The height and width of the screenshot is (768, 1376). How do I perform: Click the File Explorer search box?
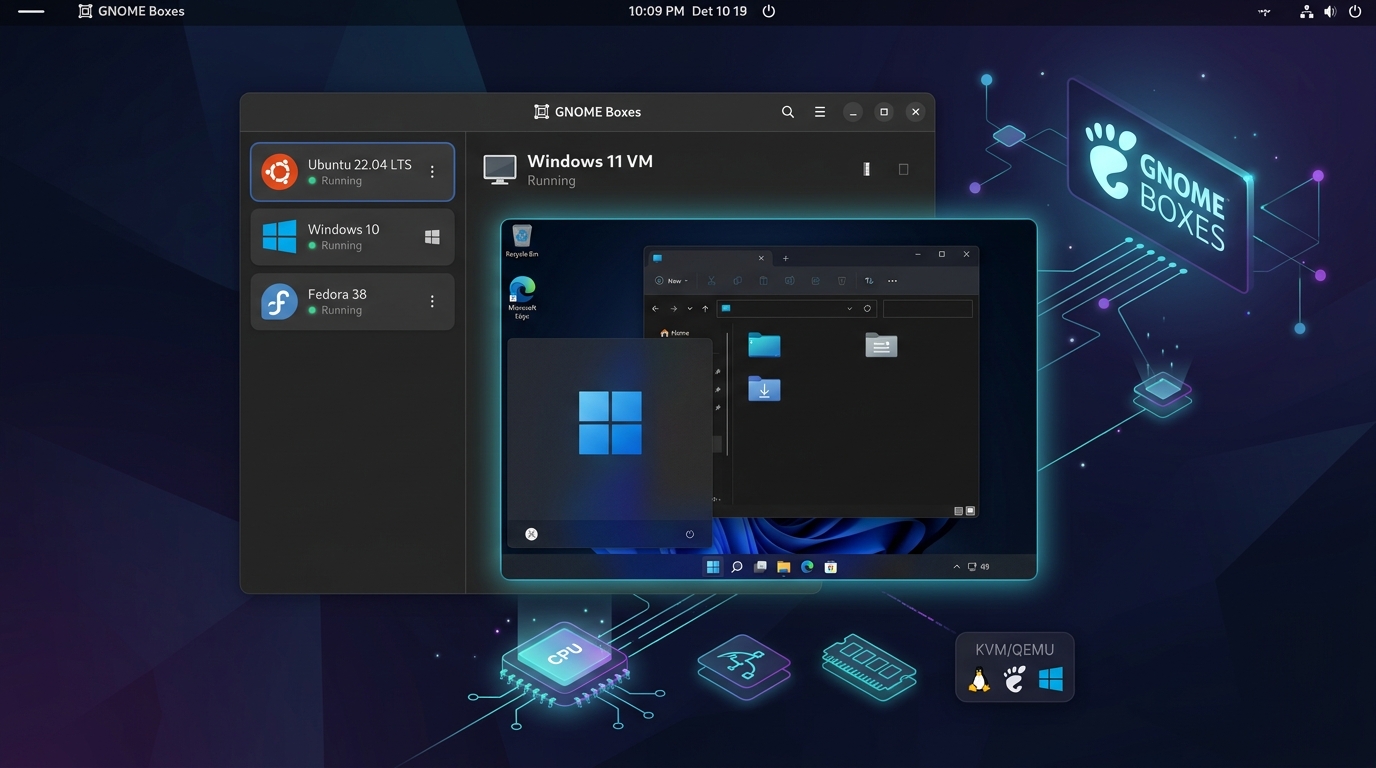(x=928, y=309)
